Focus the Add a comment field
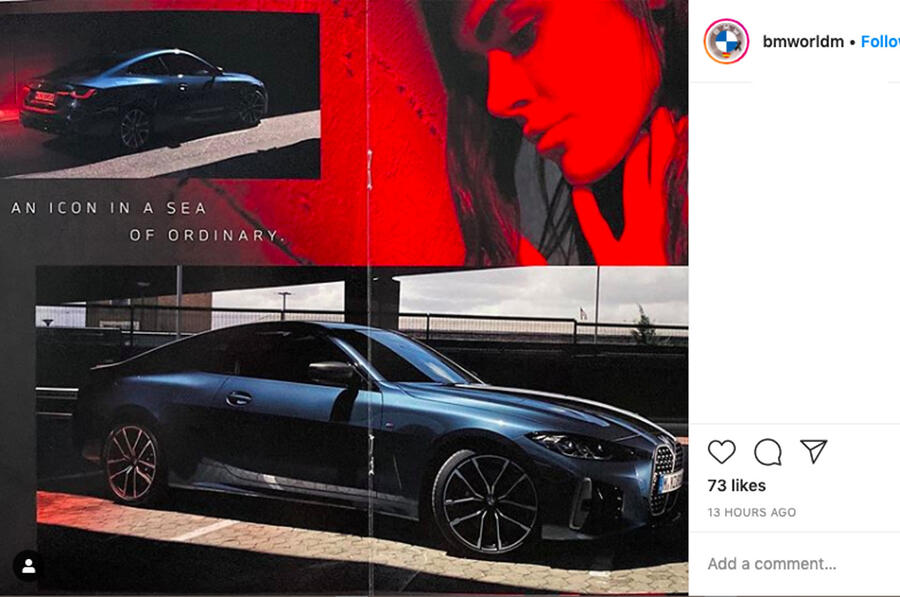 [x=771, y=564]
